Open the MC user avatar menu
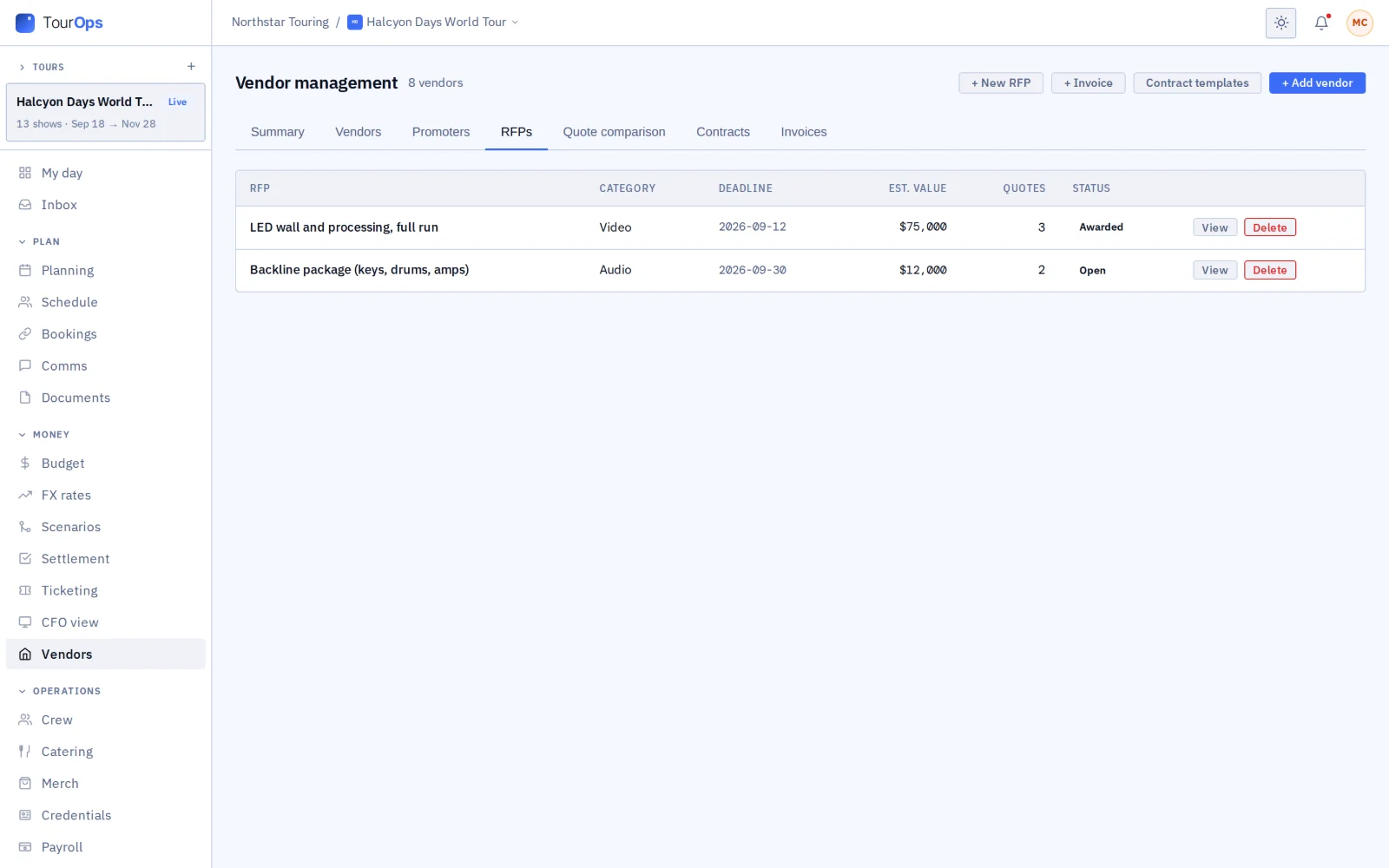Screen dimensions: 1389x868 1359,23
